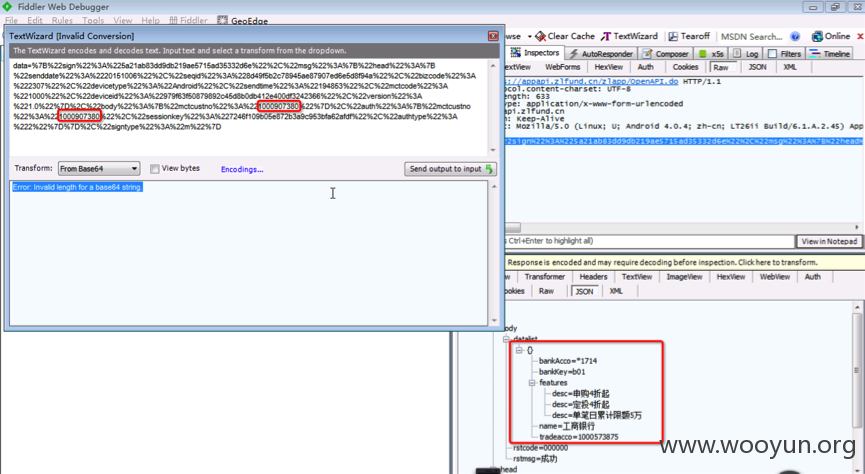The image size is (865, 474).
Task: Click the AutoResponder lightning icon
Action: click(574, 54)
